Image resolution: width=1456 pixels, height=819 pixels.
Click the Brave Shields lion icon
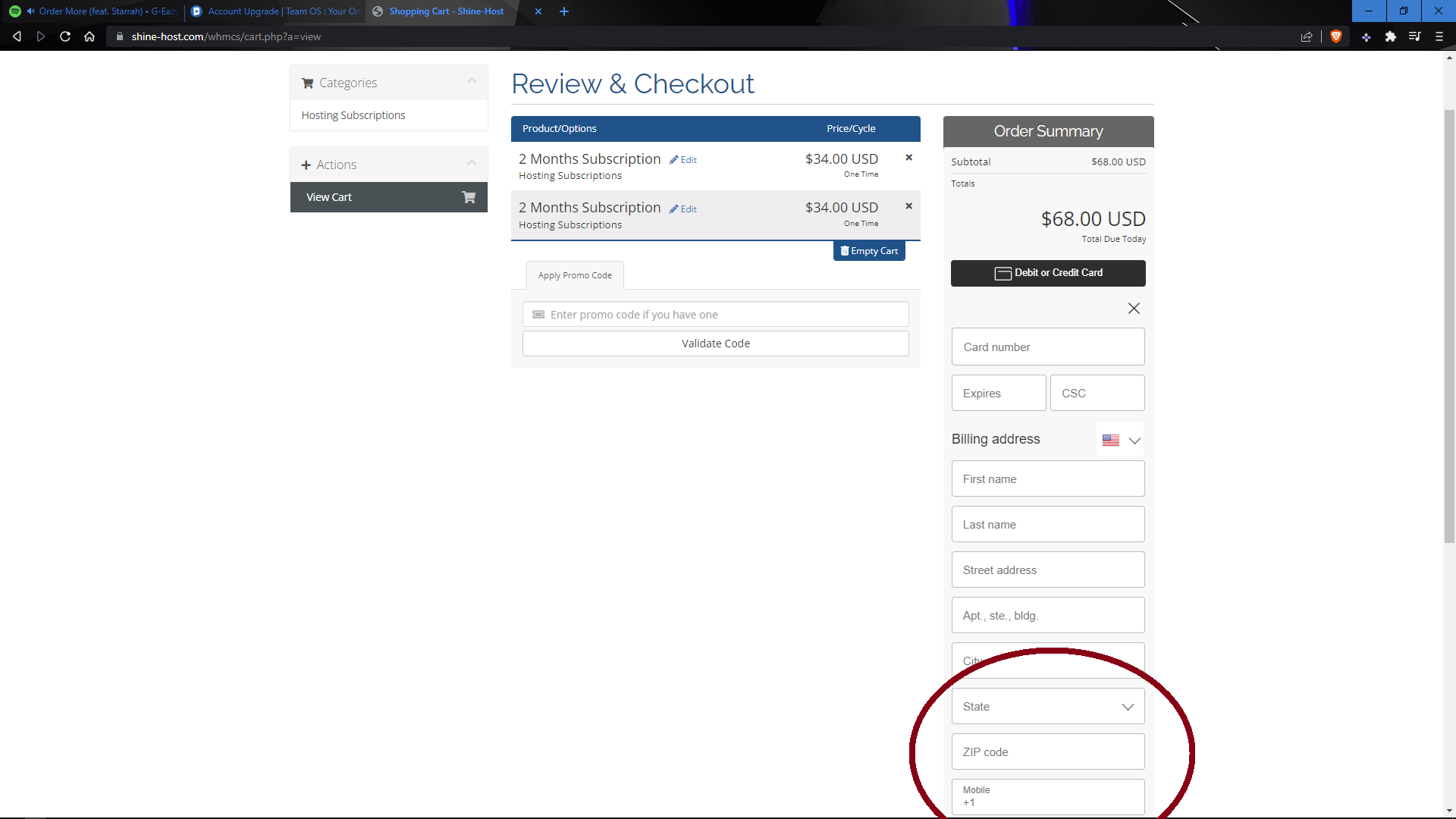(1336, 36)
